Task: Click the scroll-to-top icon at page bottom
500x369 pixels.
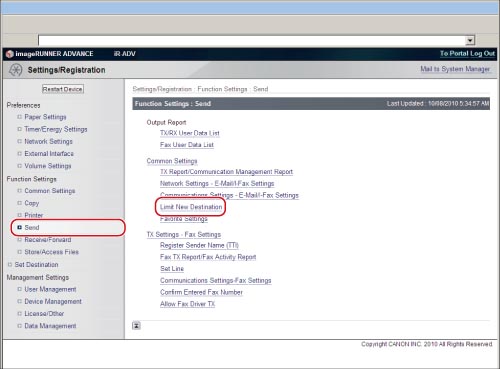Action: coord(136,326)
